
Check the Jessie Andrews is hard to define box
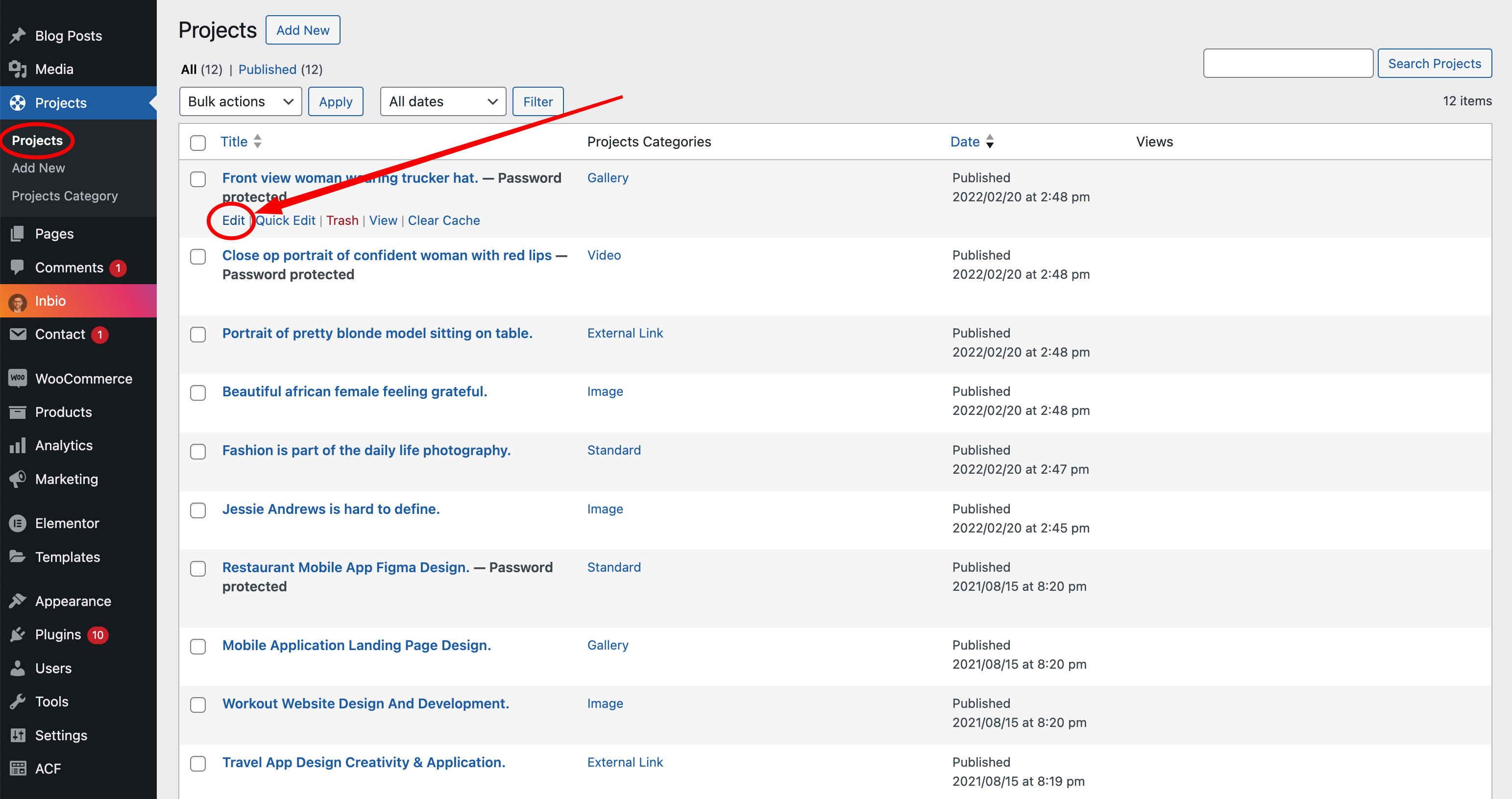(198, 510)
